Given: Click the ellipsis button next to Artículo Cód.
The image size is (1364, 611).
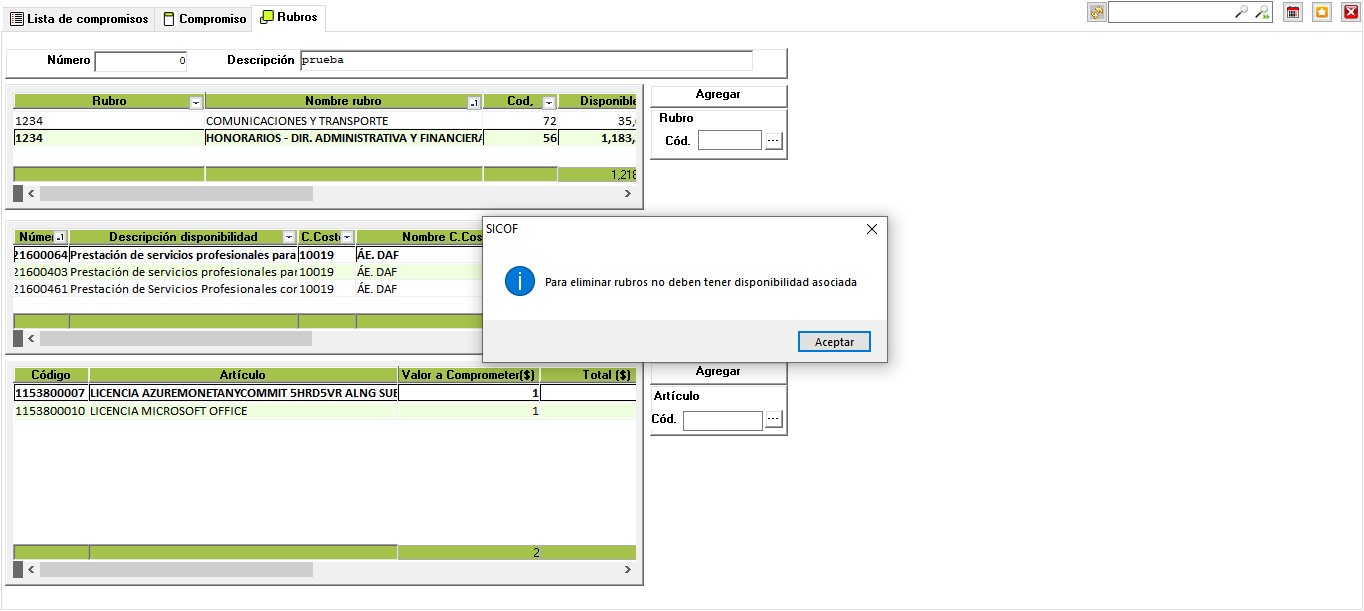Looking at the screenshot, I should pos(774,420).
